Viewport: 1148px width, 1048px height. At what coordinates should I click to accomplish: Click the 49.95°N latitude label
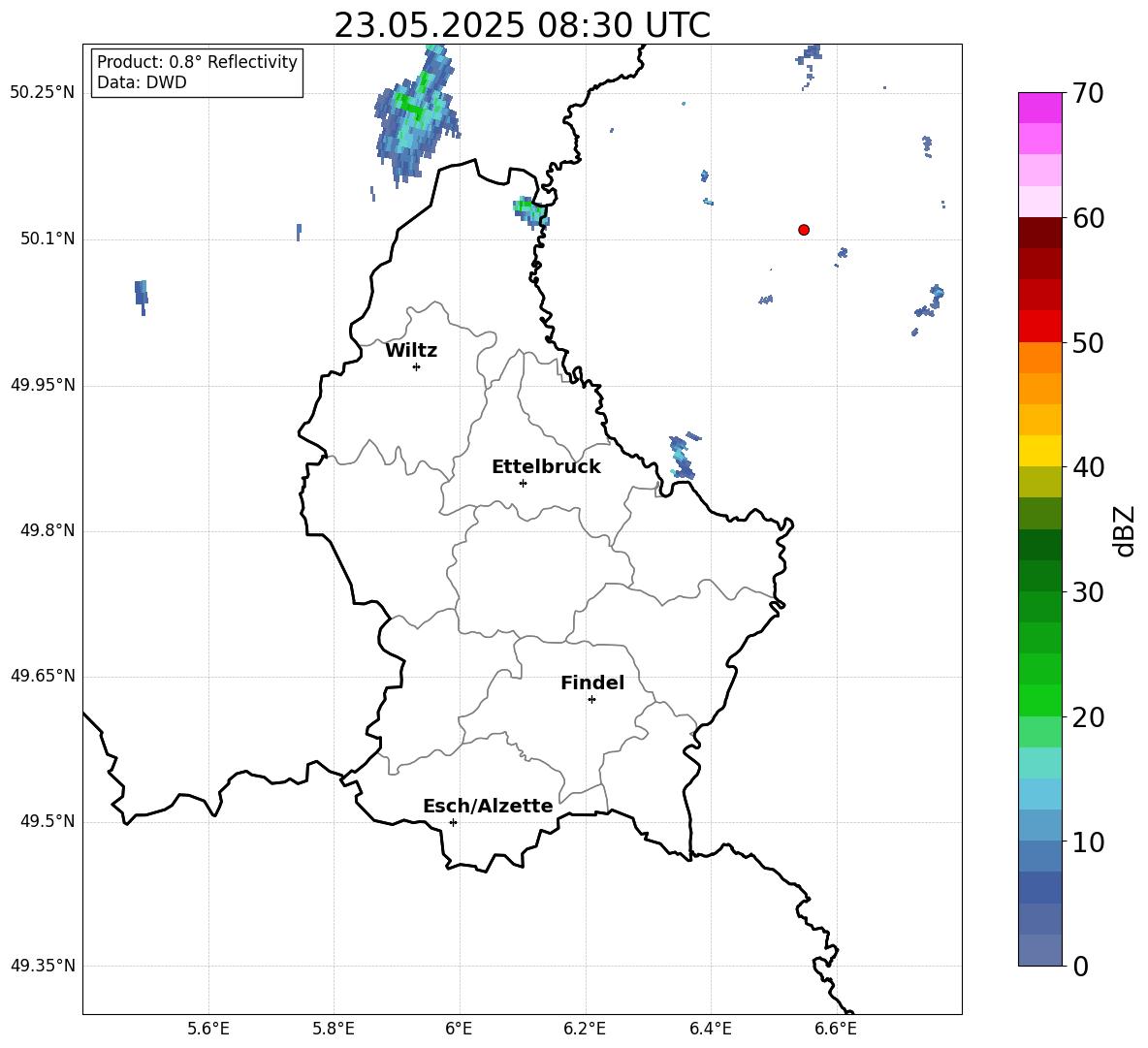(43, 384)
